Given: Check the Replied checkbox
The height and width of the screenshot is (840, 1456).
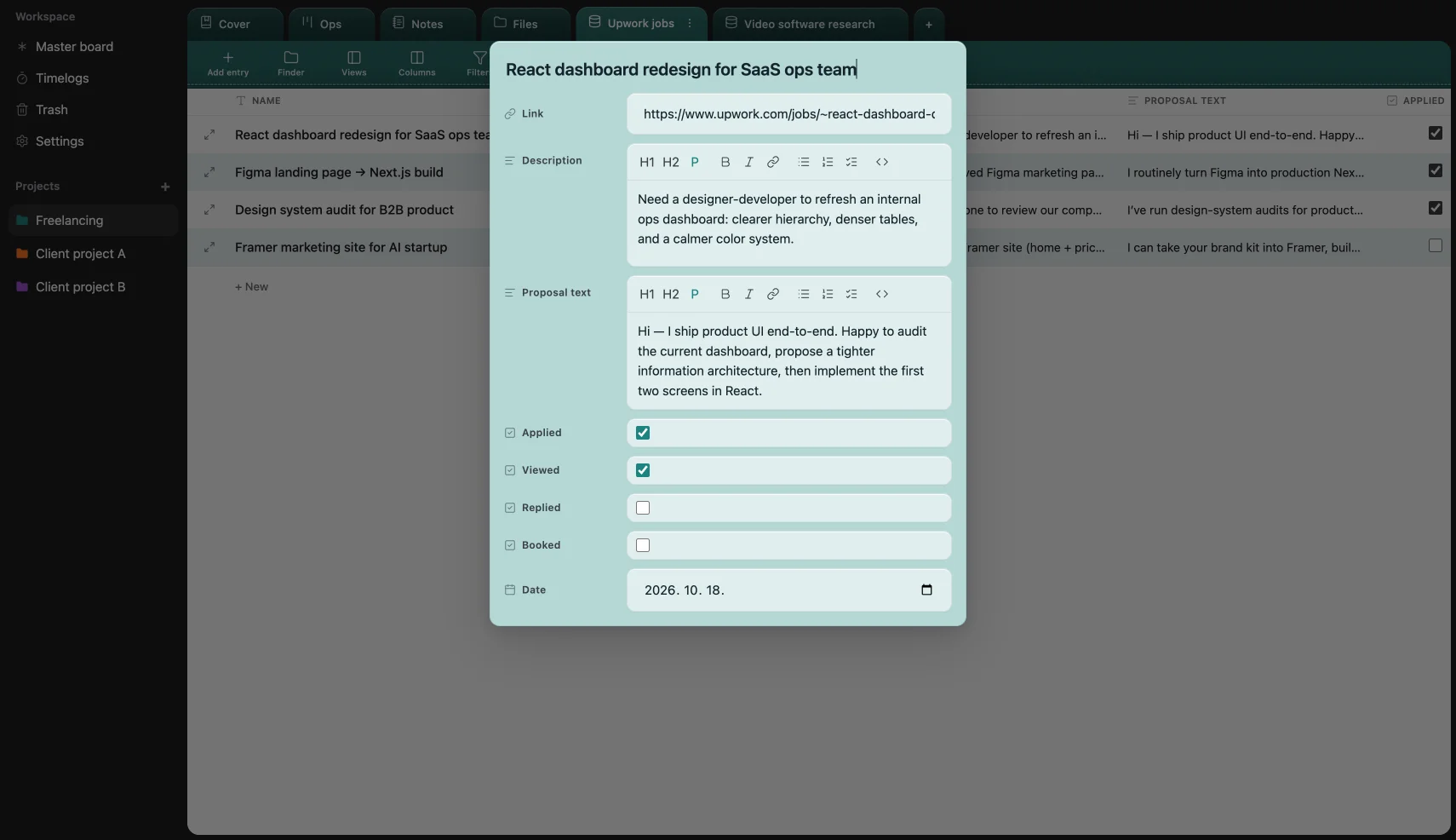Looking at the screenshot, I should (643, 508).
